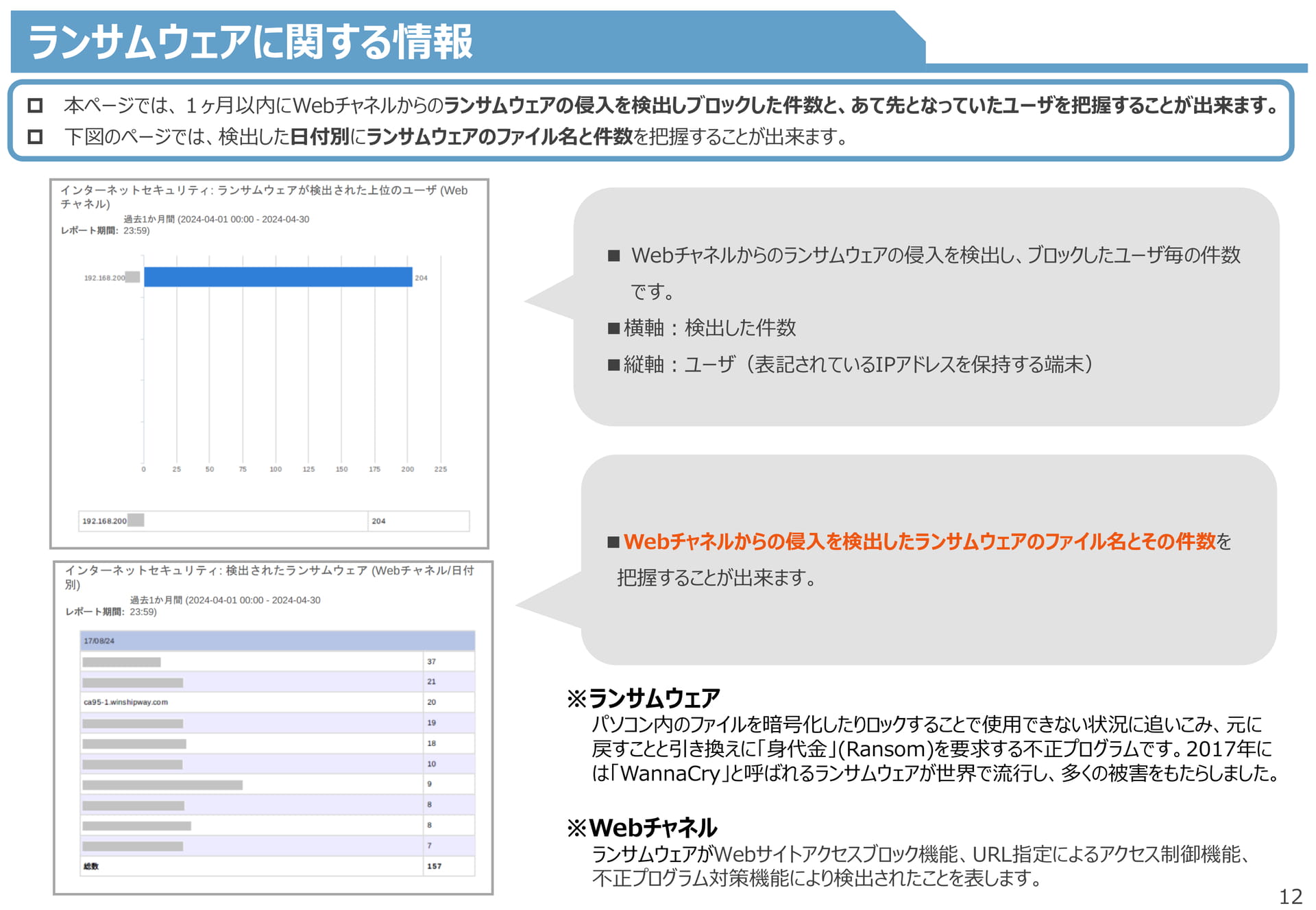
Task: Click the callout line starting "縦軸：ユーザ"
Action: click(857, 364)
